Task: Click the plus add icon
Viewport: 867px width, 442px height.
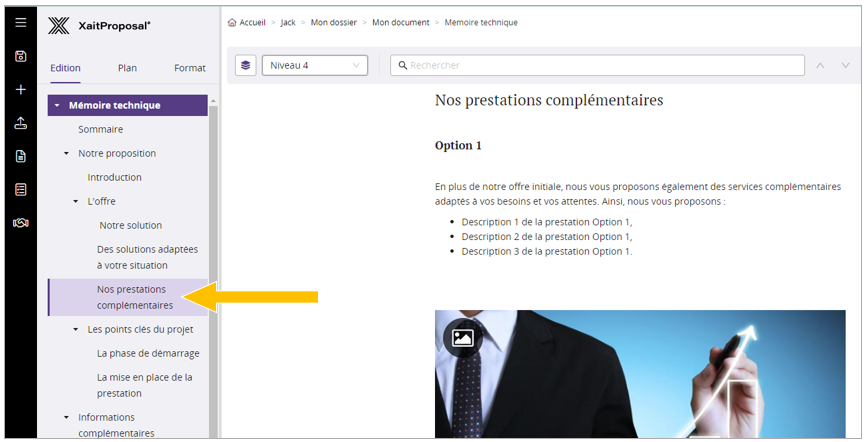Action: [x=20, y=90]
